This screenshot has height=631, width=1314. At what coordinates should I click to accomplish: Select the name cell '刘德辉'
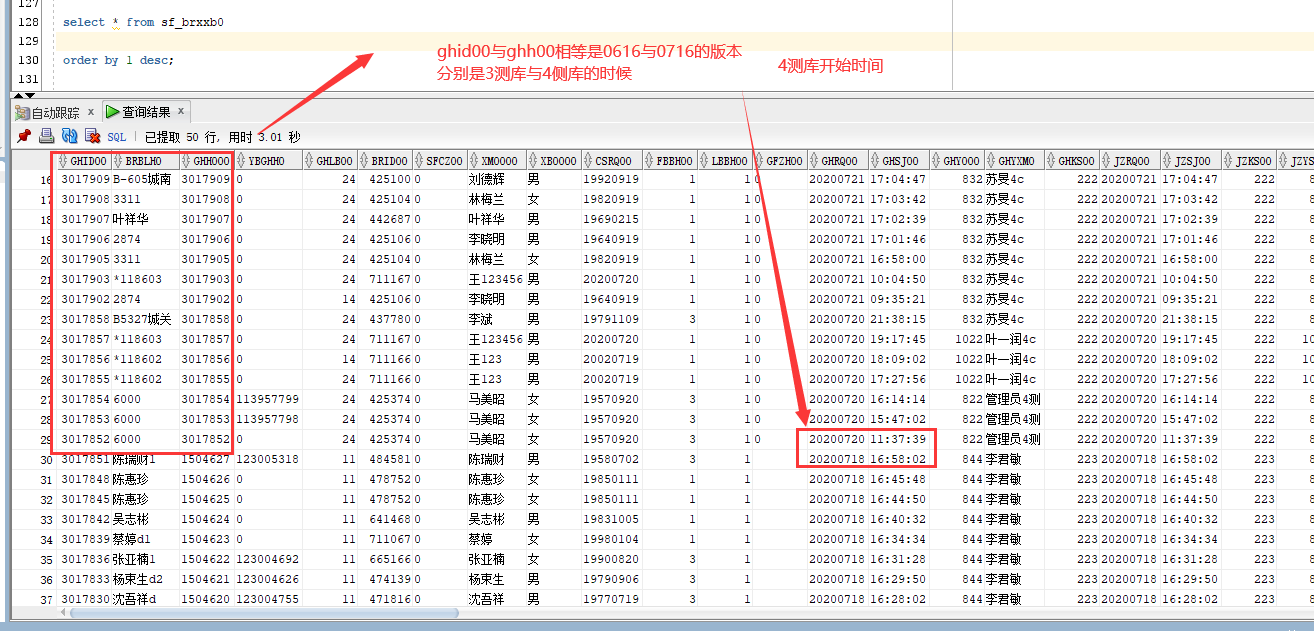[496, 180]
